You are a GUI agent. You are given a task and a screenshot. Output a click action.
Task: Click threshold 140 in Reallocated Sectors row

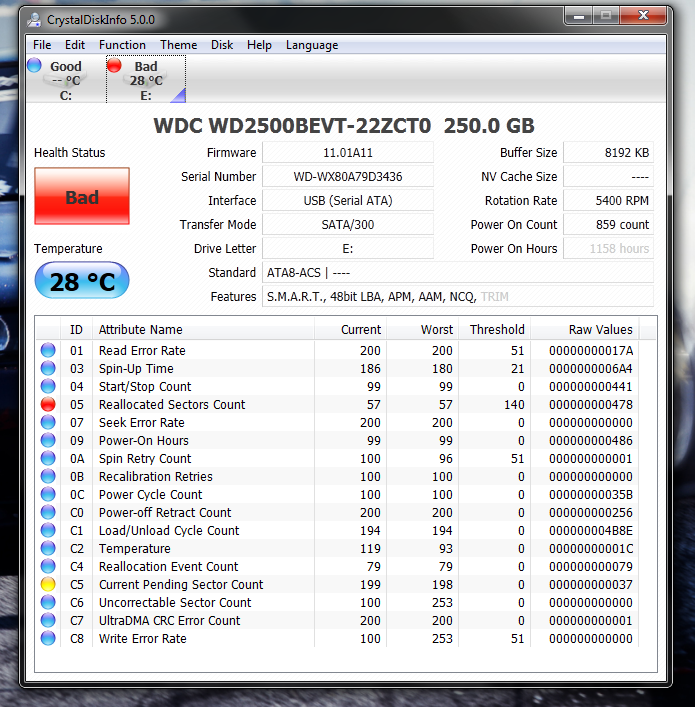tap(514, 404)
